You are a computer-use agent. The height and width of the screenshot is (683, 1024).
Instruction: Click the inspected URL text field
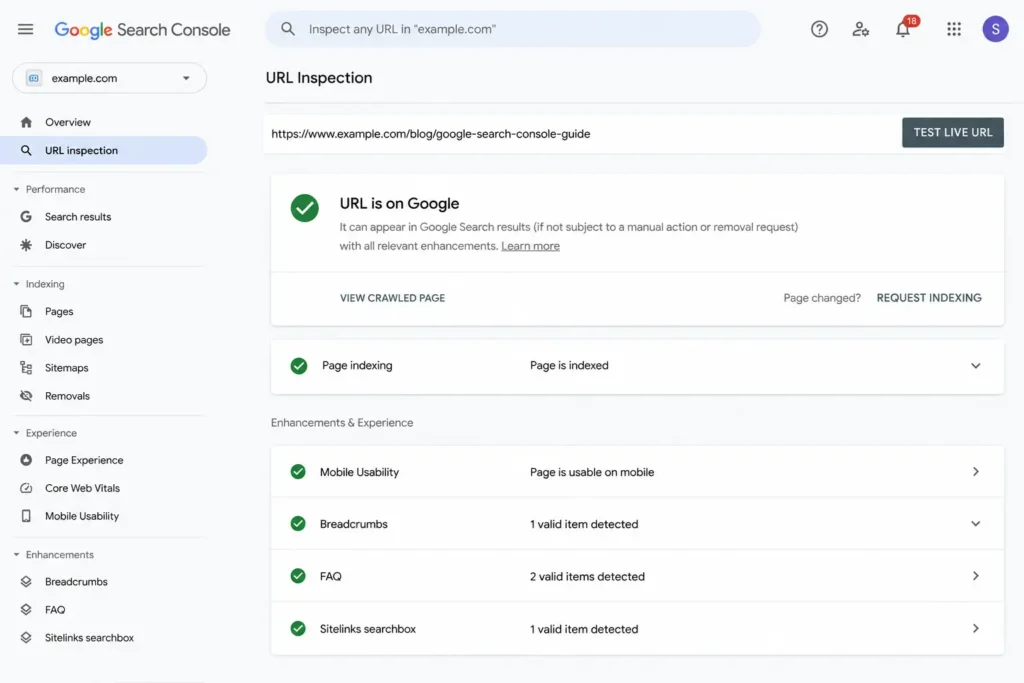tap(581, 134)
